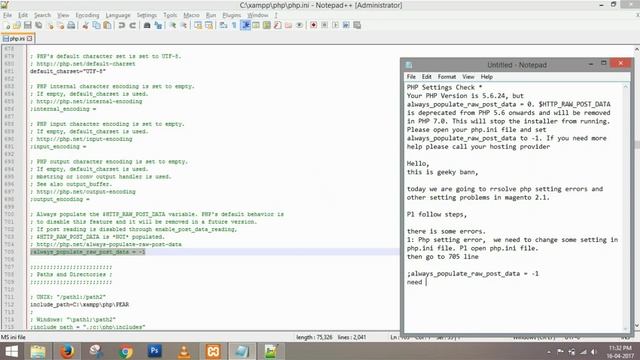Click the Print toolbar icon in Notepad++
This screenshot has height=360, width=640.
click(x=71, y=25)
